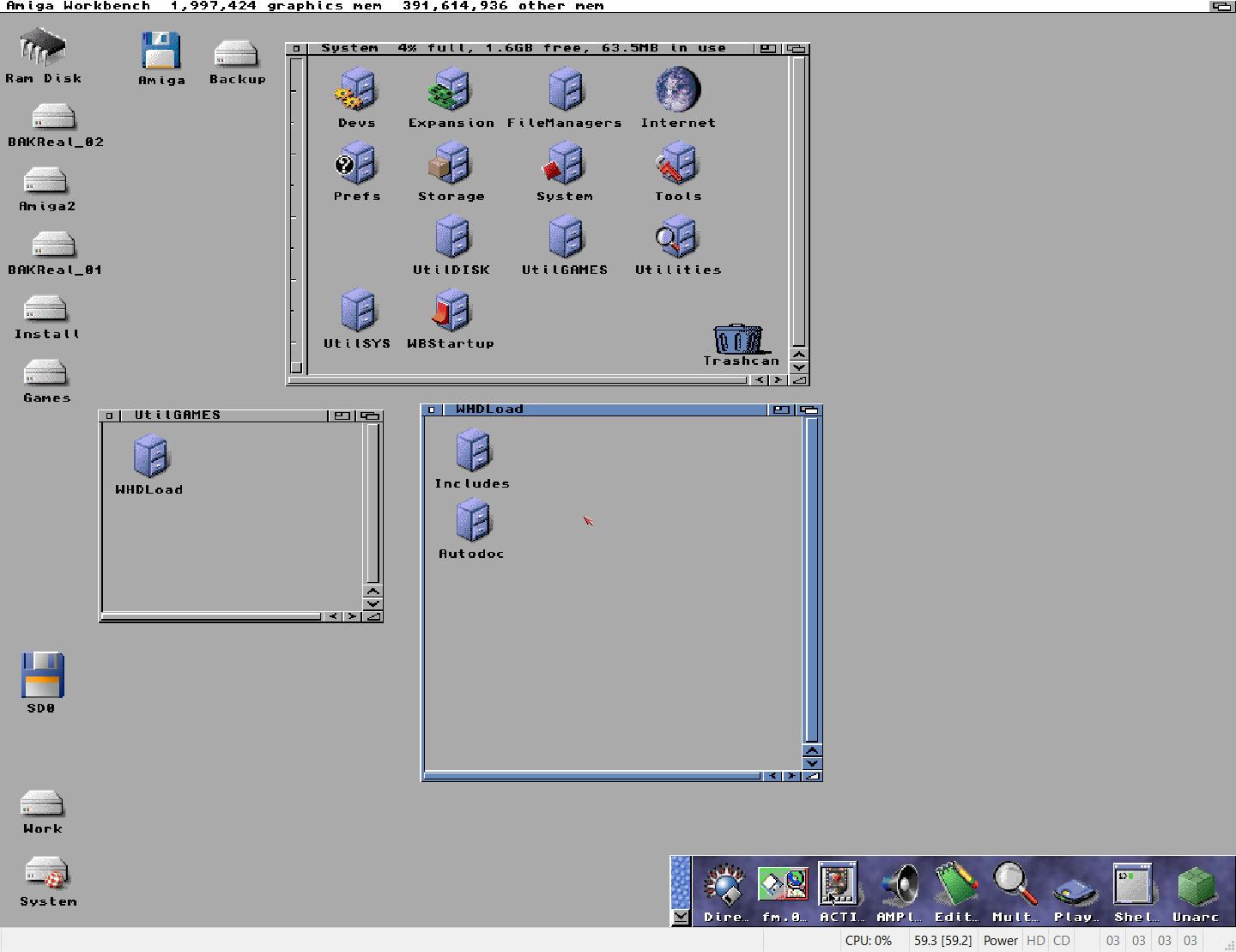Click the CPU: 0% status entry
This screenshot has width=1236, height=952.
(x=869, y=941)
